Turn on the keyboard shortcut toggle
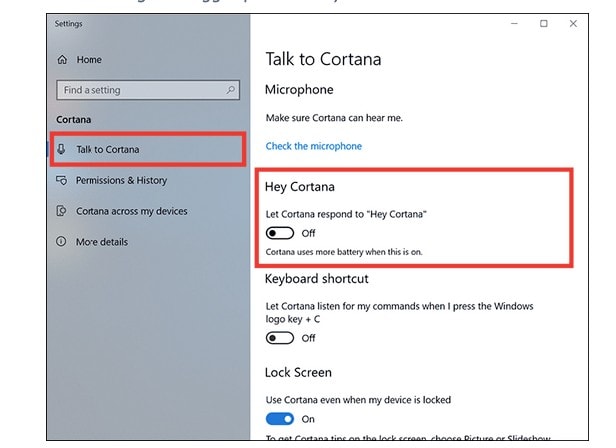Viewport: 616px width, 448px height. 280,338
